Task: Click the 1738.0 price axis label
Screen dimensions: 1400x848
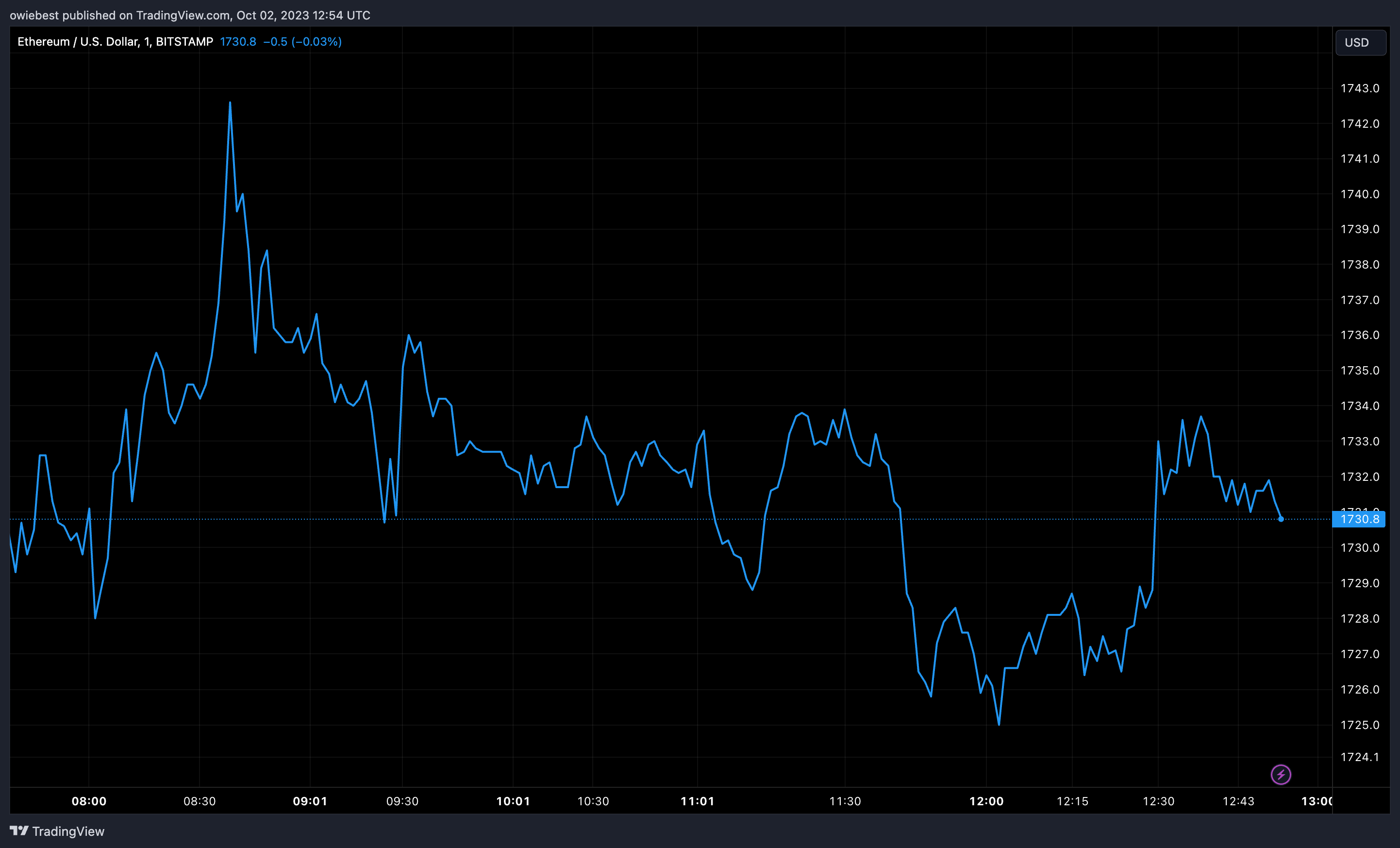Action: (x=1360, y=264)
